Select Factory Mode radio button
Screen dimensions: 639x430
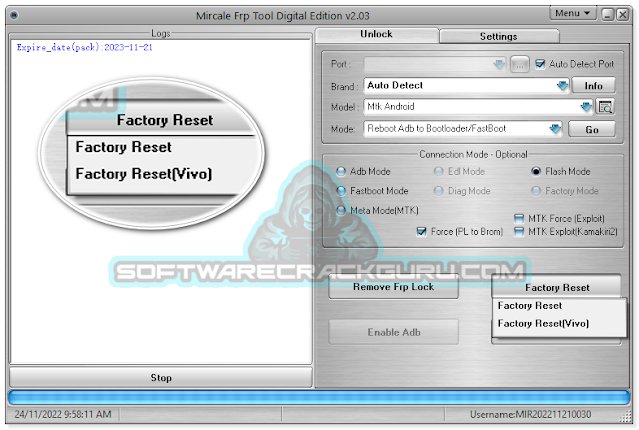[x=536, y=191]
